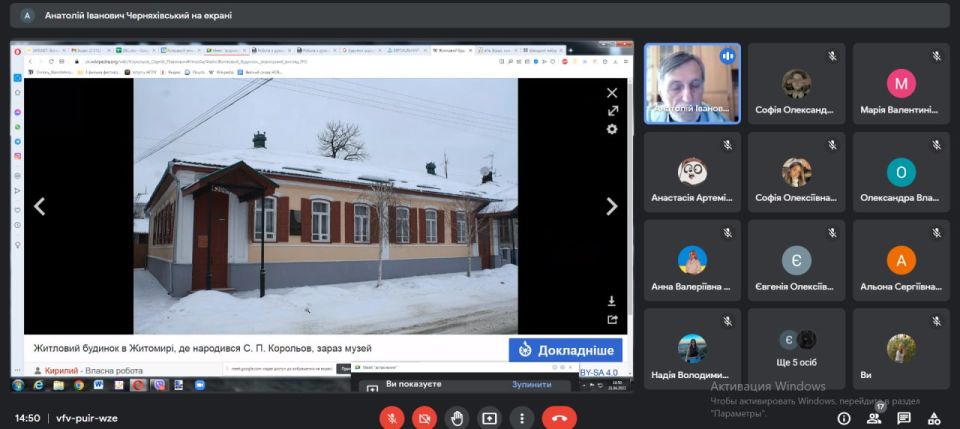The height and width of the screenshot is (429, 960).
Task: Go to next image with right arrow
Action: [x=611, y=207]
